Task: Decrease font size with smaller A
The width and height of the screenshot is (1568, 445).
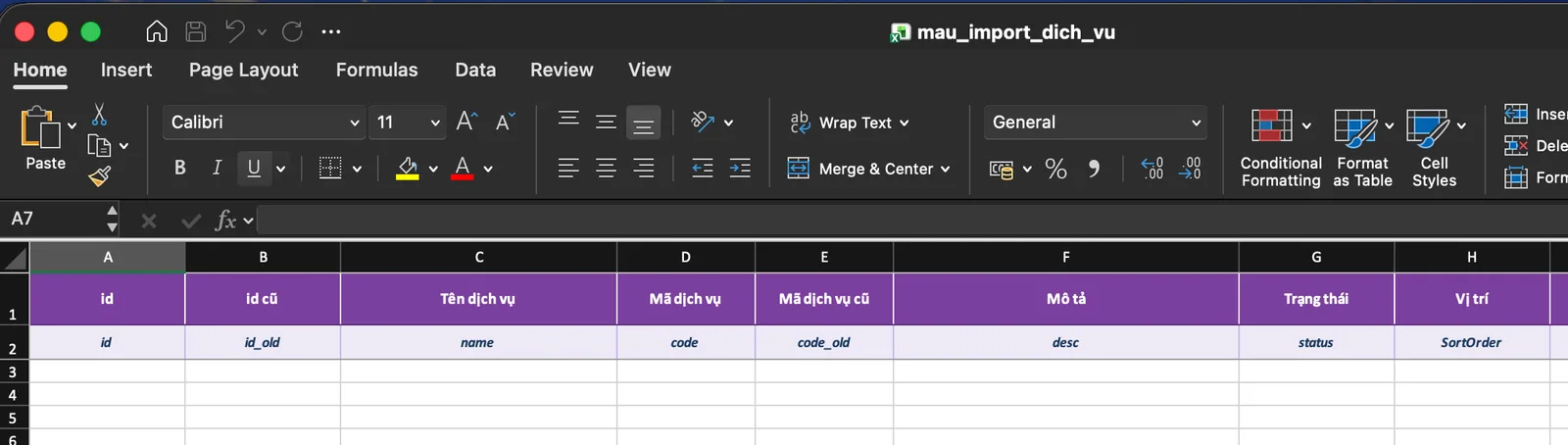Action: (x=505, y=122)
